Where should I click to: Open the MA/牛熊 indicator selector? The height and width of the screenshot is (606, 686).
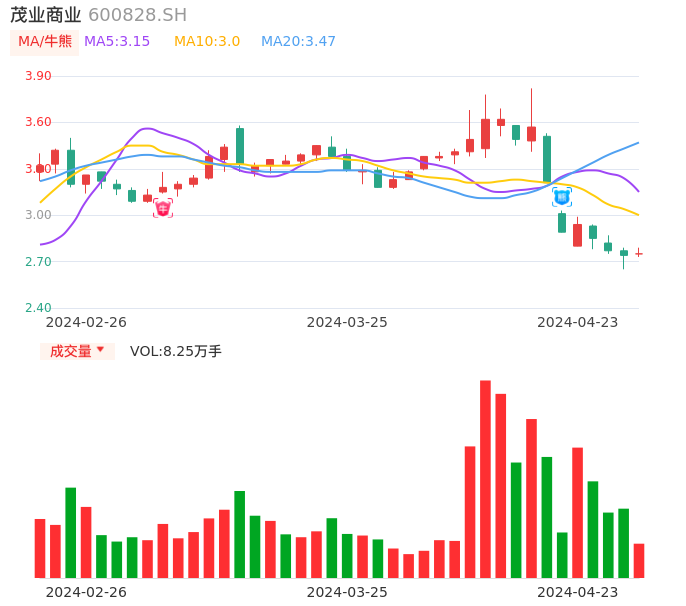coord(45,41)
